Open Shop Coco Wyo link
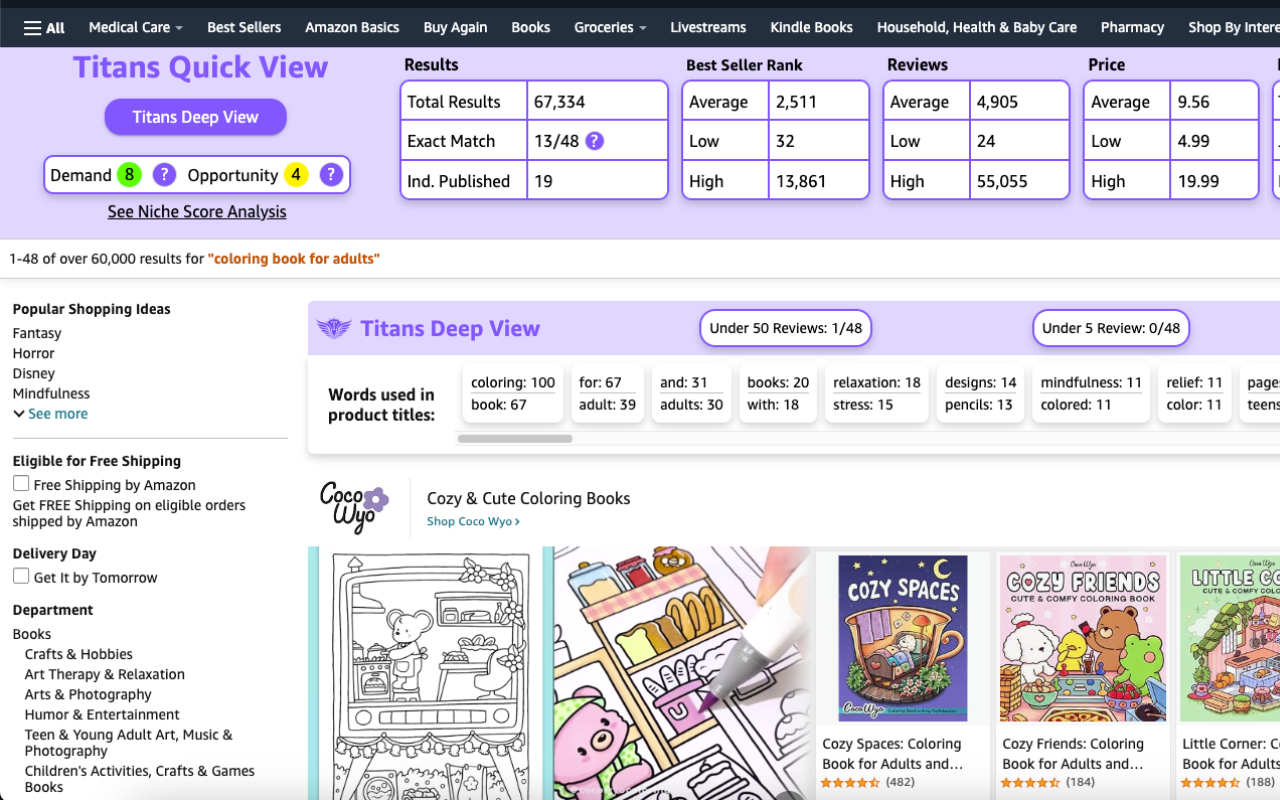The width and height of the screenshot is (1280, 800). point(473,521)
